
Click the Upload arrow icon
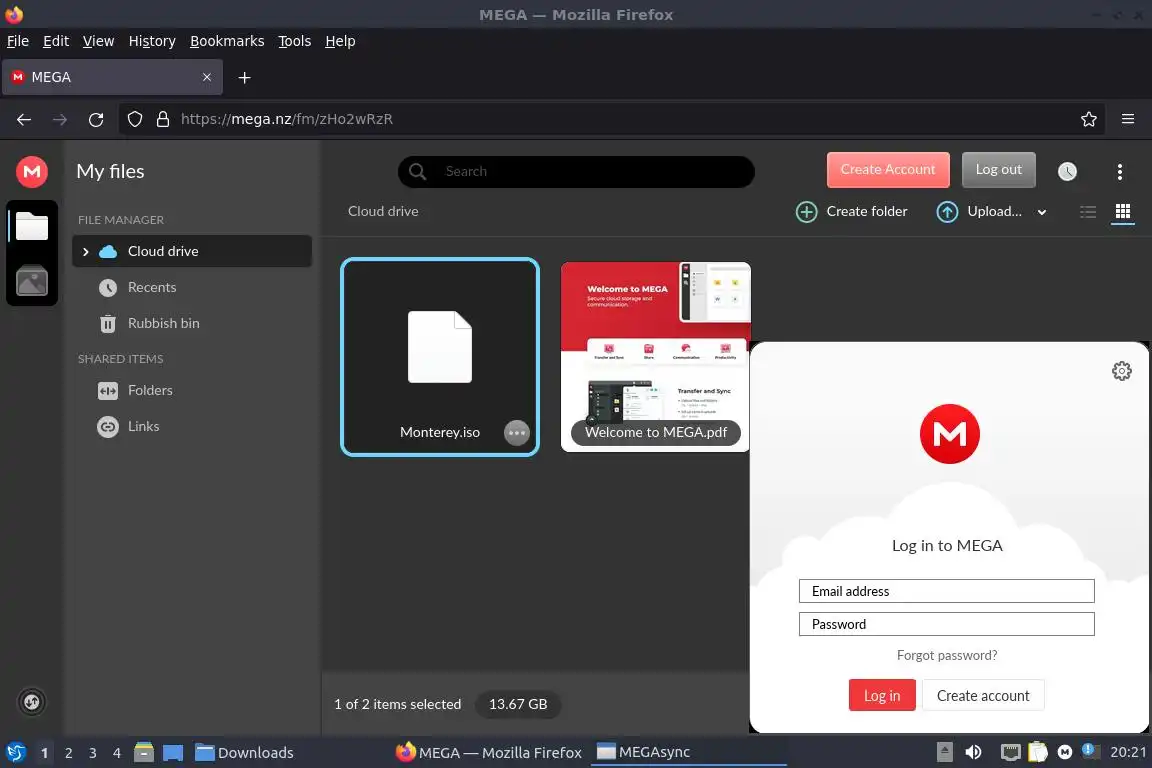click(947, 212)
